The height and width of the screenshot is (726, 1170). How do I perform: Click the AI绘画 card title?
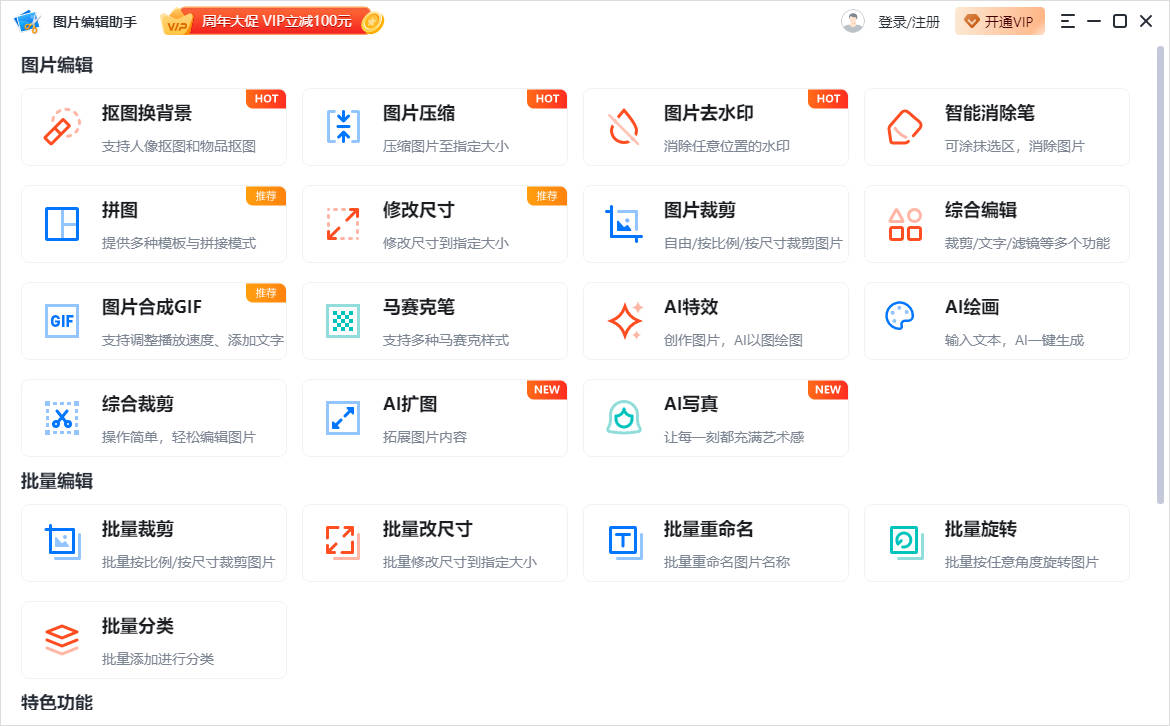[x=972, y=307]
